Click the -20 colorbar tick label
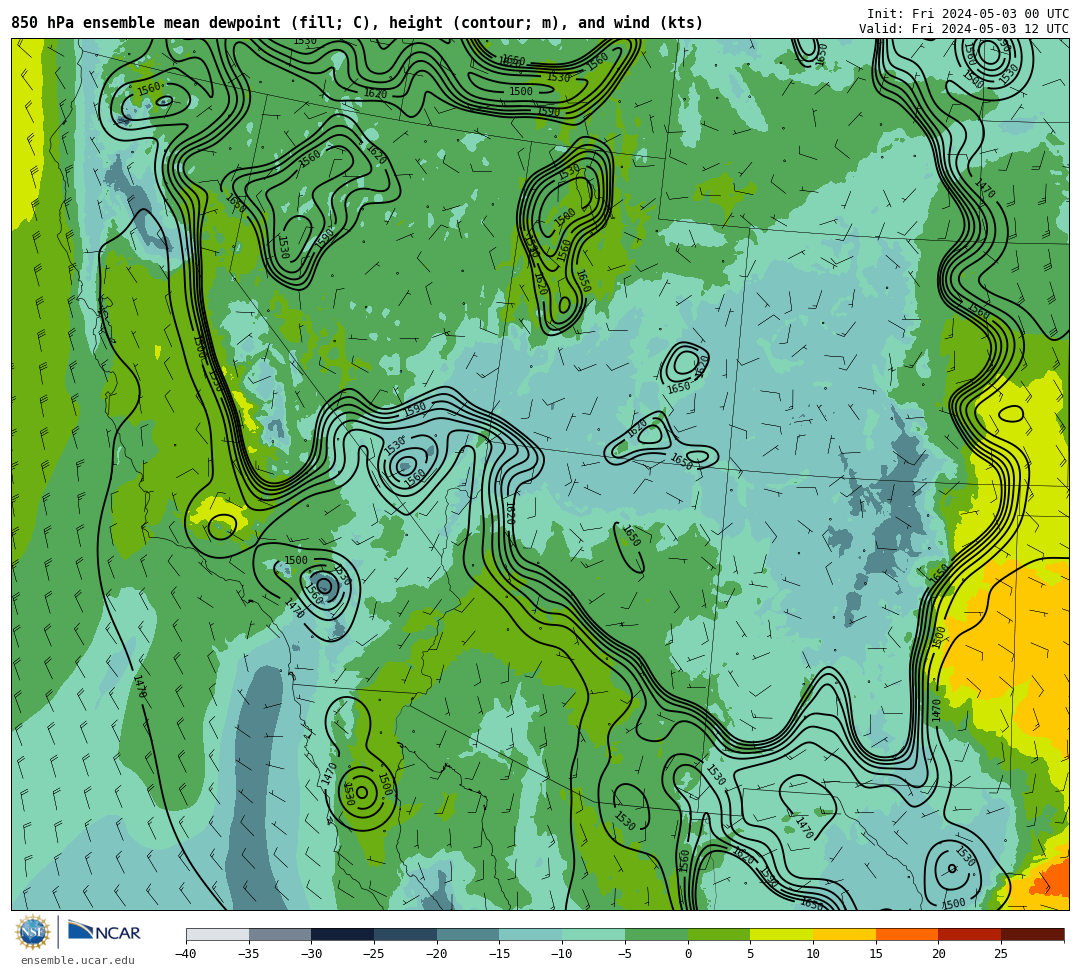The width and height of the screenshot is (1080, 973). [x=436, y=954]
